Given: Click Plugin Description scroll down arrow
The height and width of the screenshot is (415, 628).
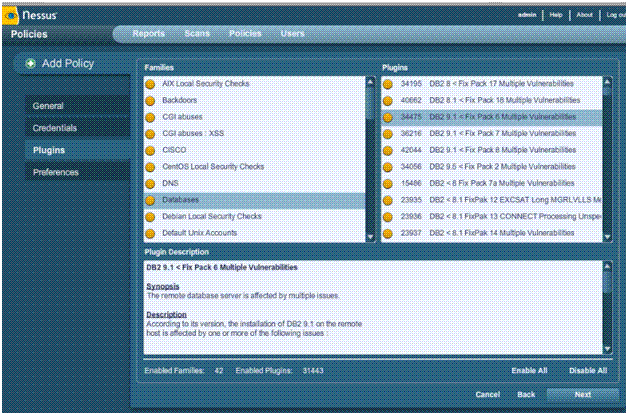Looking at the screenshot, I should [607, 349].
